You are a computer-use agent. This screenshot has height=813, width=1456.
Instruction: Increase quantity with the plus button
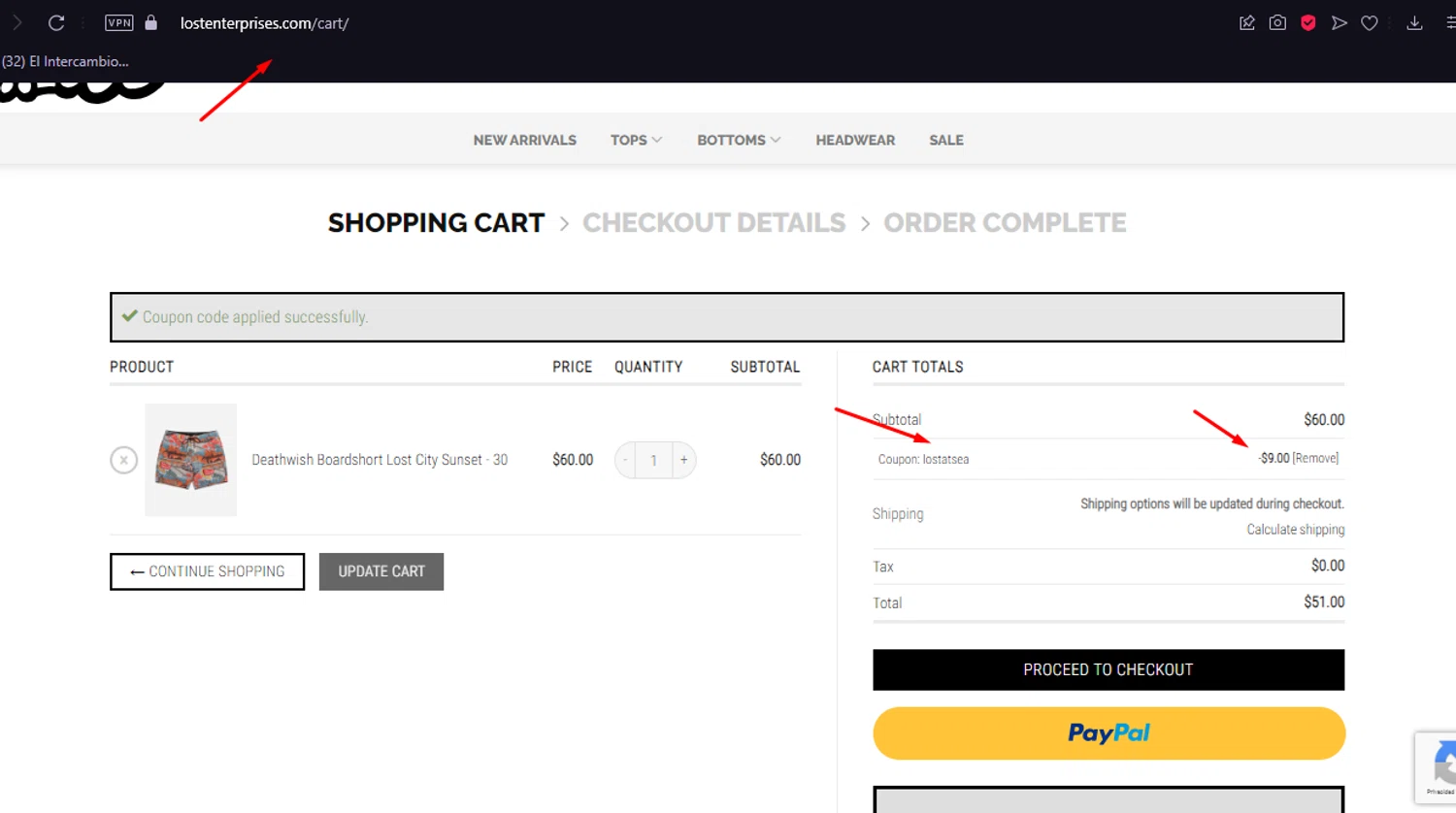pyautogui.click(x=684, y=460)
